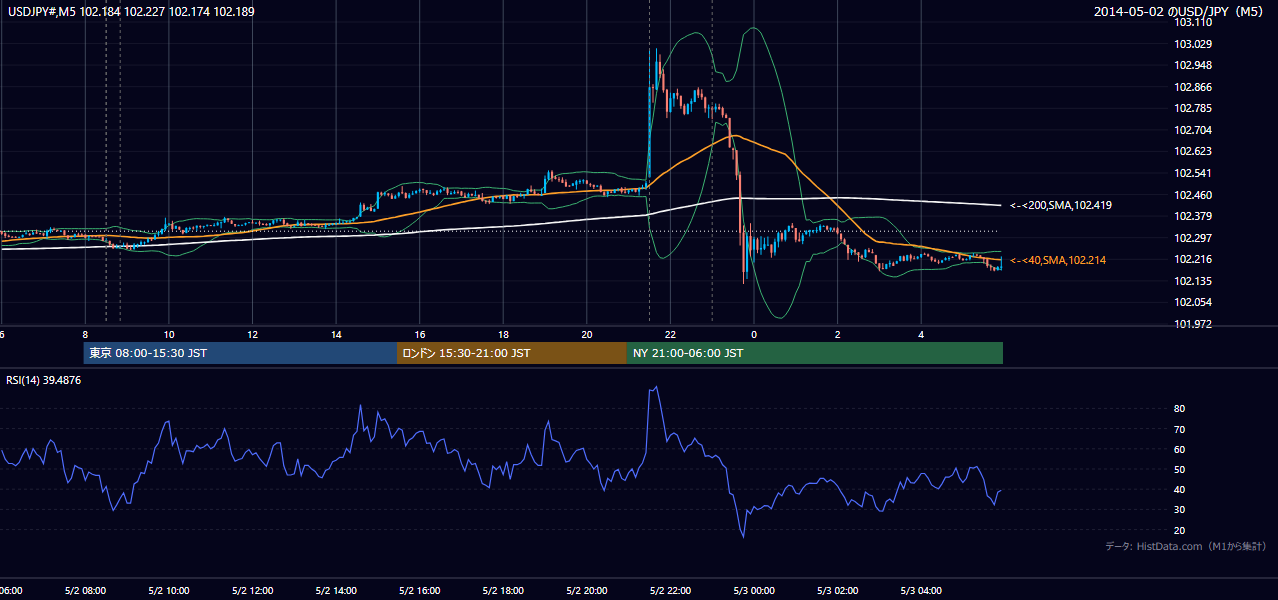Click price axis label 102.704
1278x600 pixels.
coord(1192,130)
